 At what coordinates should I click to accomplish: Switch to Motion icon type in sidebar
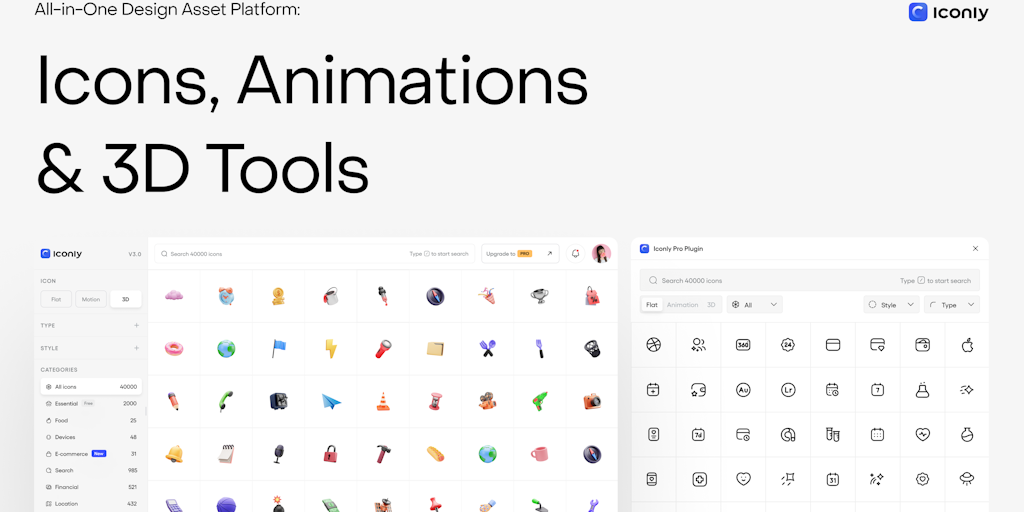91,299
